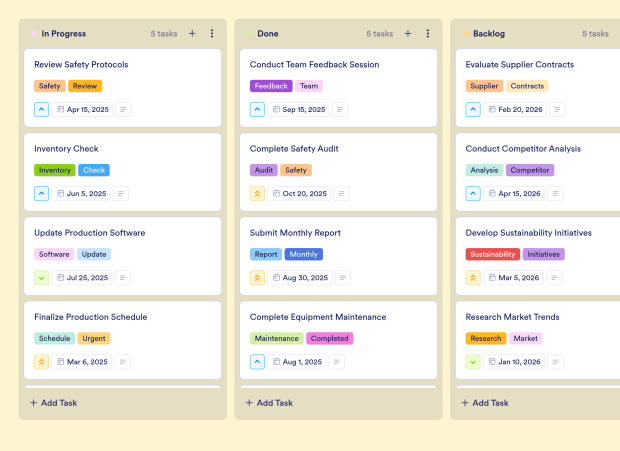Image resolution: width=620 pixels, height=451 pixels.
Task: Click the Maintenance tag
Action: 276,339
